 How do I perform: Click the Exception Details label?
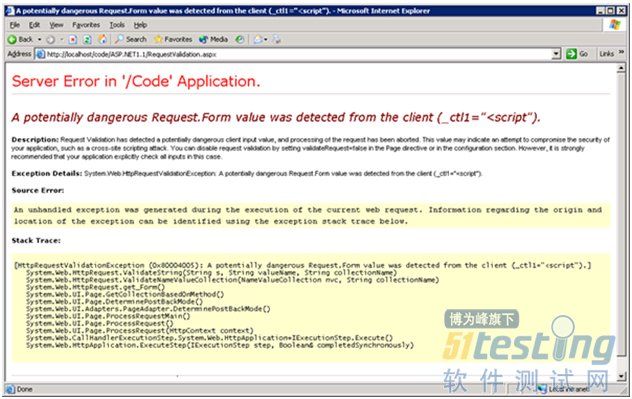point(47,173)
